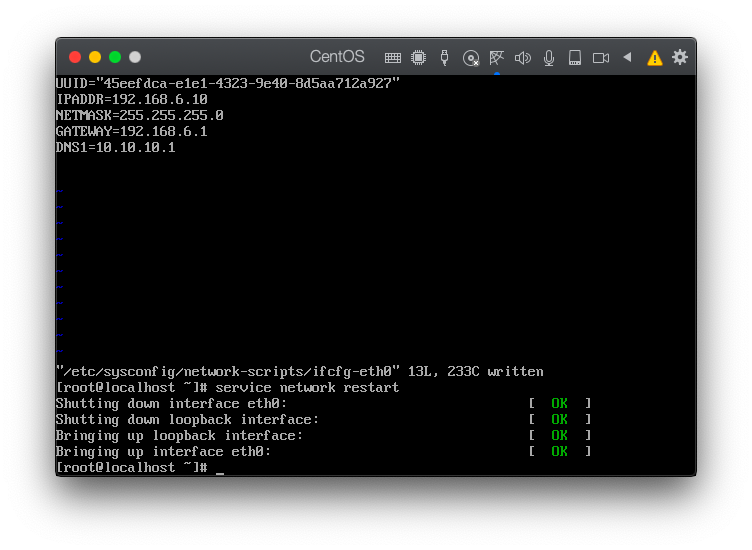752x550 pixels.
Task: Click 'Shutting down loopback interface:' line
Action: tap(187, 420)
